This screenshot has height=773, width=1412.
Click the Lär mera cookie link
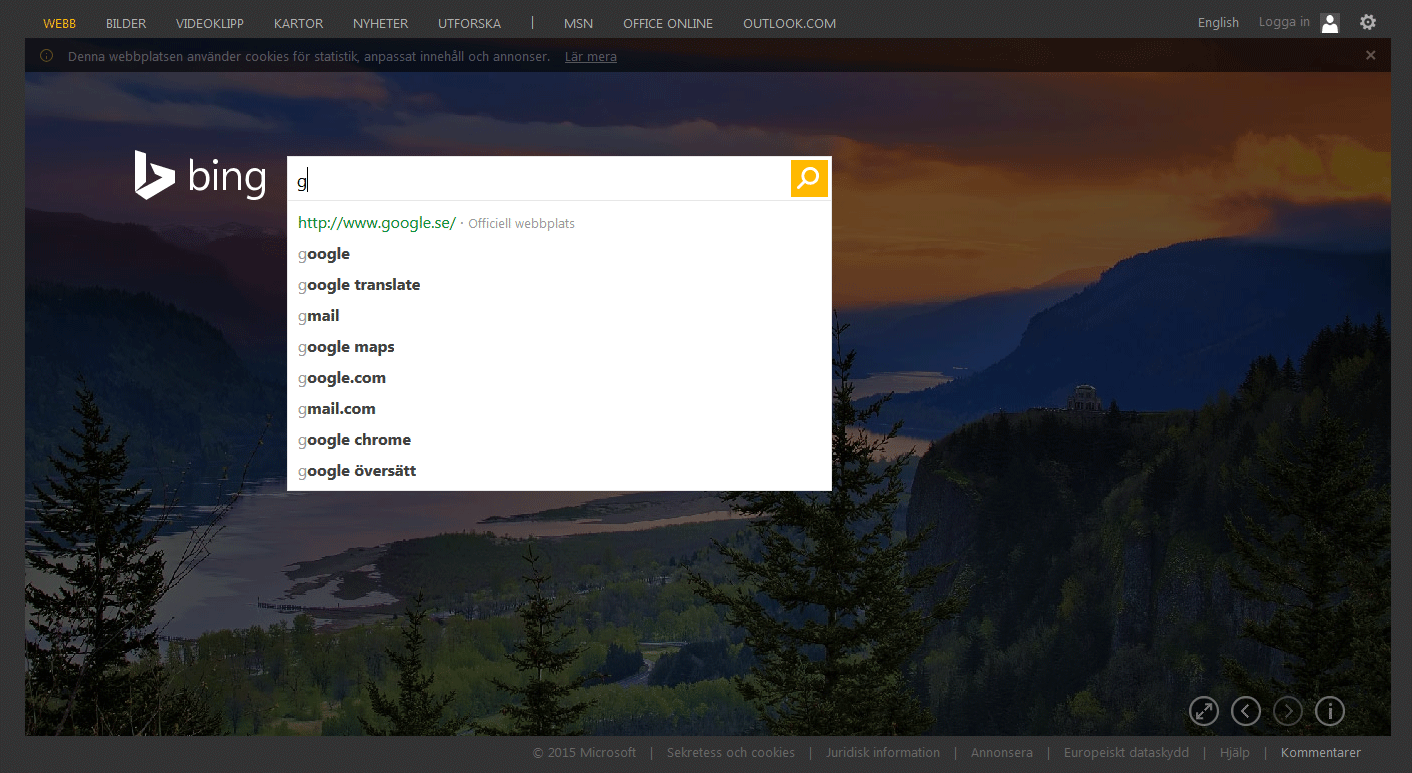591,56
